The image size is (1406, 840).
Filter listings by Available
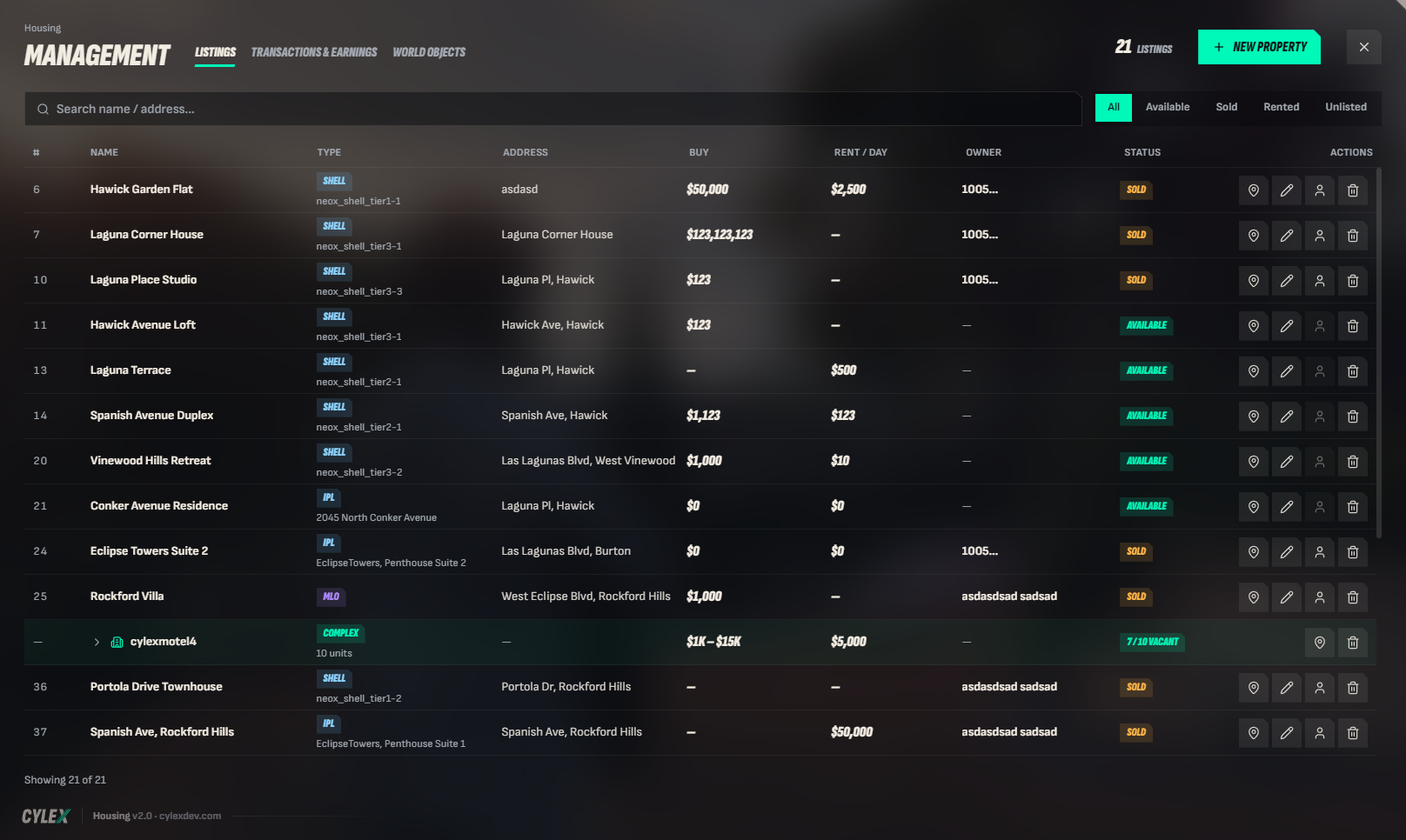click(1168, 107)
